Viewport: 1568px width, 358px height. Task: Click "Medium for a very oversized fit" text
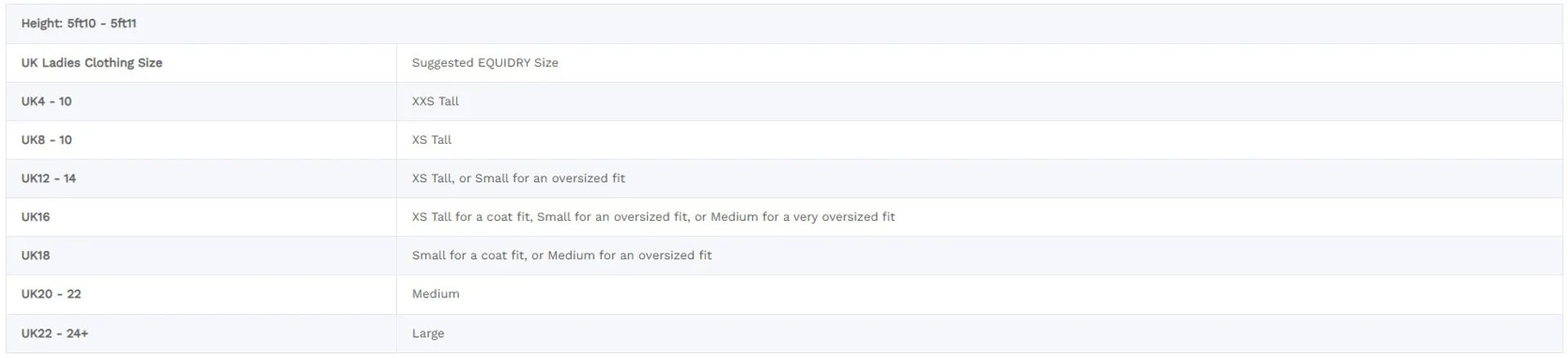pyautogui.click(x=802, y=217)
